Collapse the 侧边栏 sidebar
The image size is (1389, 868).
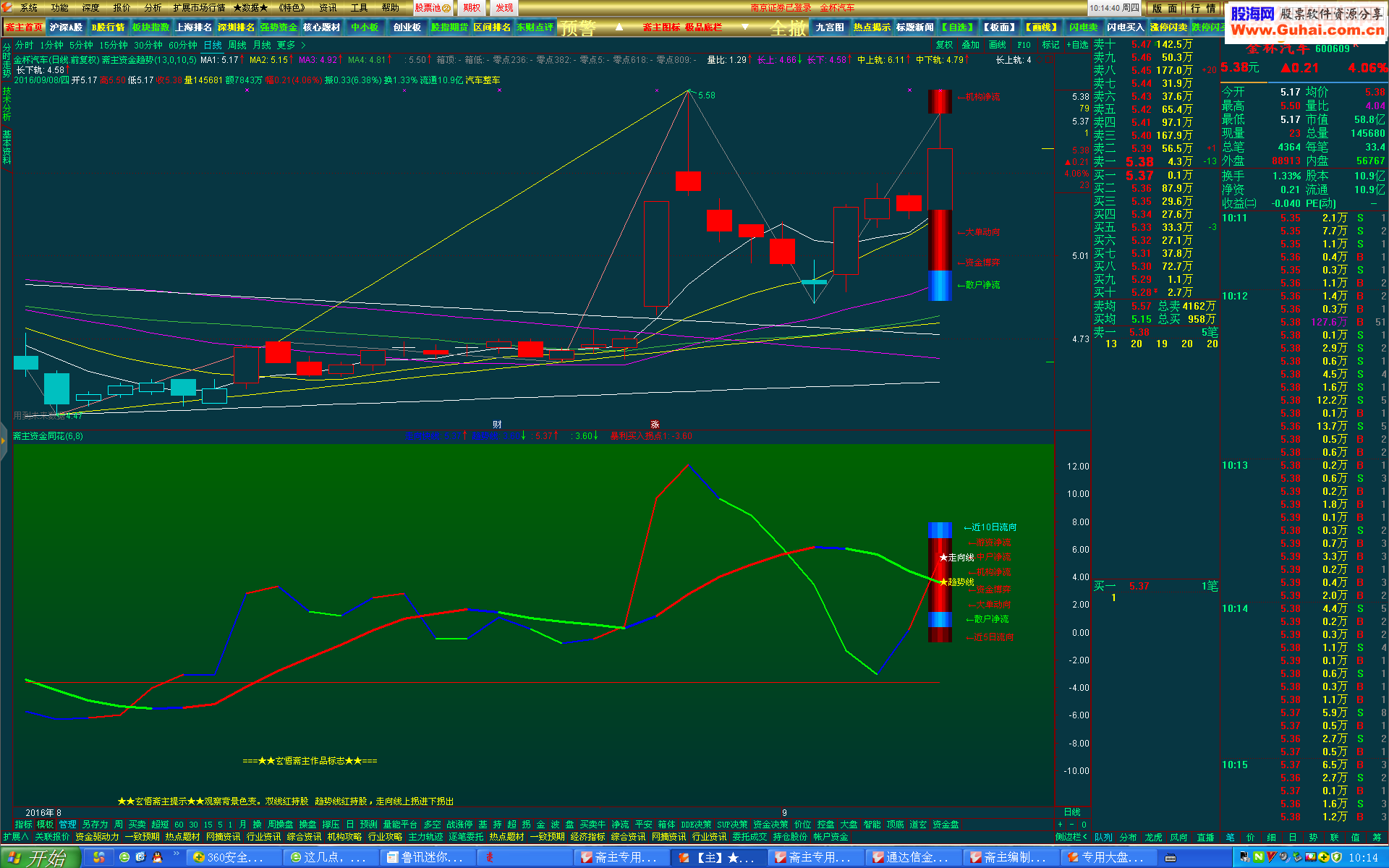click(x=1071, y=837)
